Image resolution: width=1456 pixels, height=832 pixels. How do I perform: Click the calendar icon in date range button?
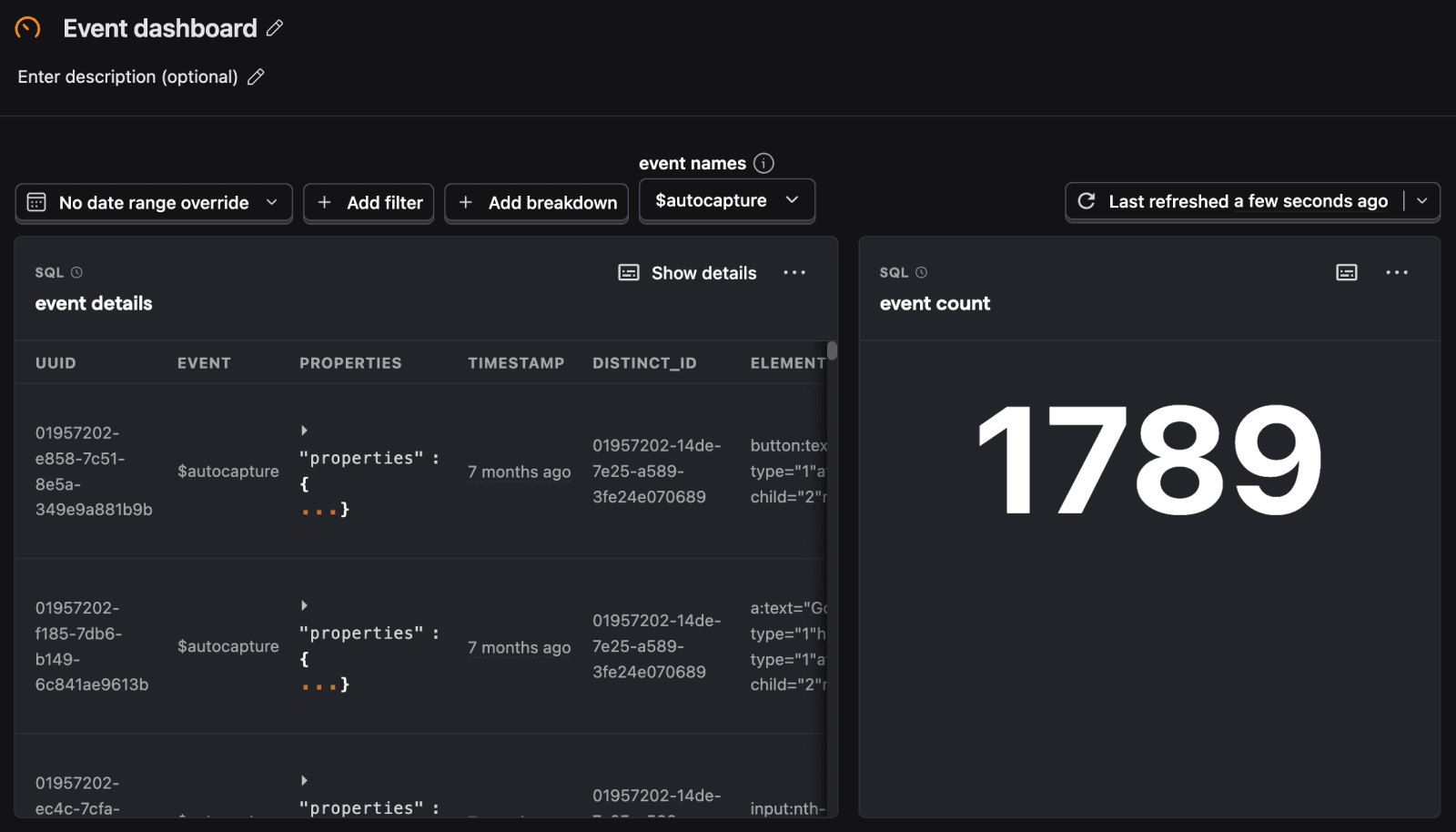coord(36,202)
